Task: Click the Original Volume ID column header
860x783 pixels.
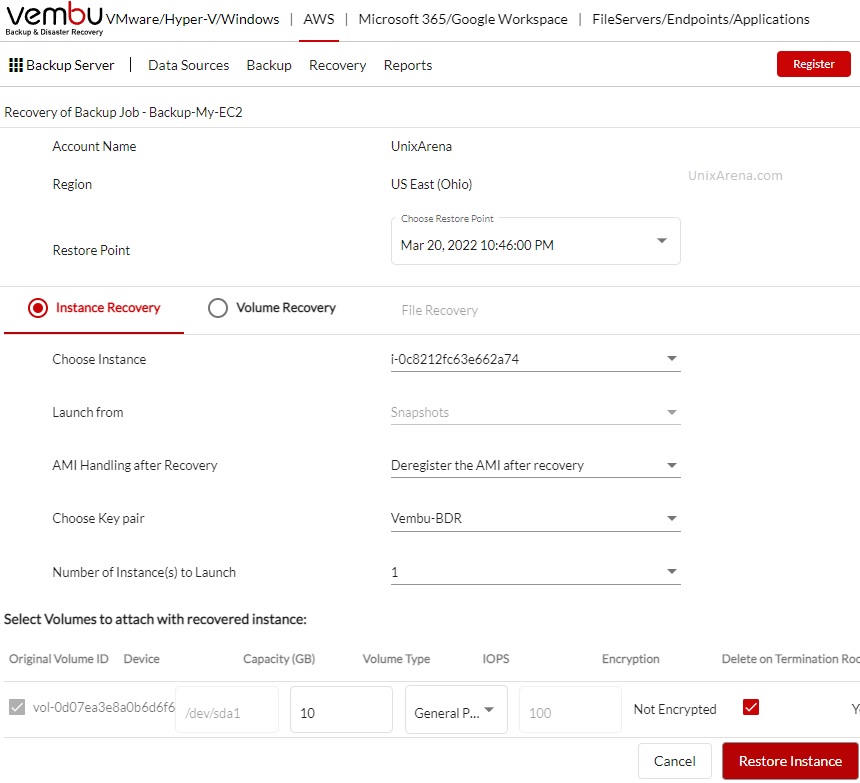Action: [x=59, y=659]
